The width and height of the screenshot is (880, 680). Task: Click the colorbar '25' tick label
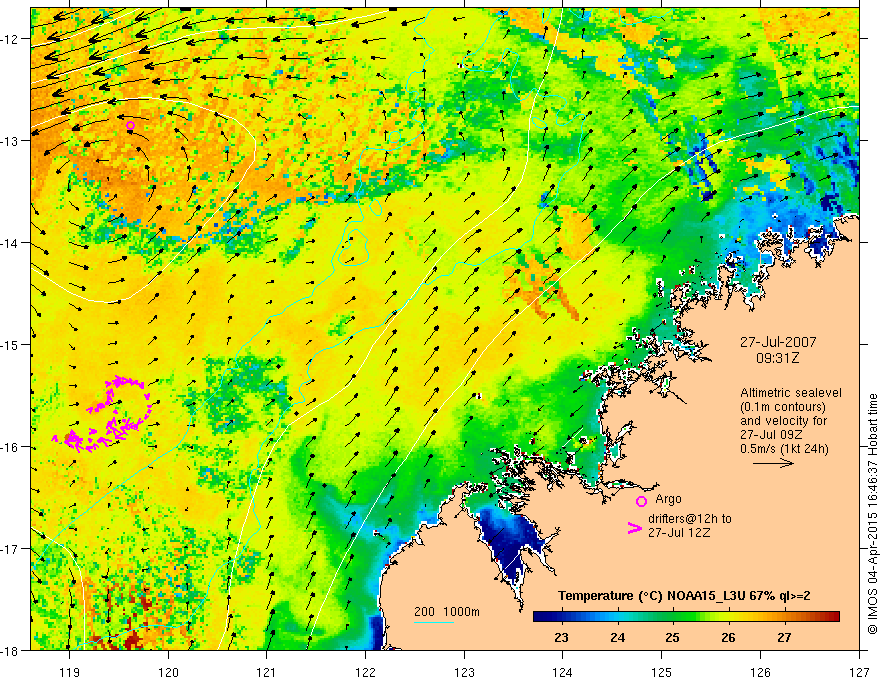point(672,637)
